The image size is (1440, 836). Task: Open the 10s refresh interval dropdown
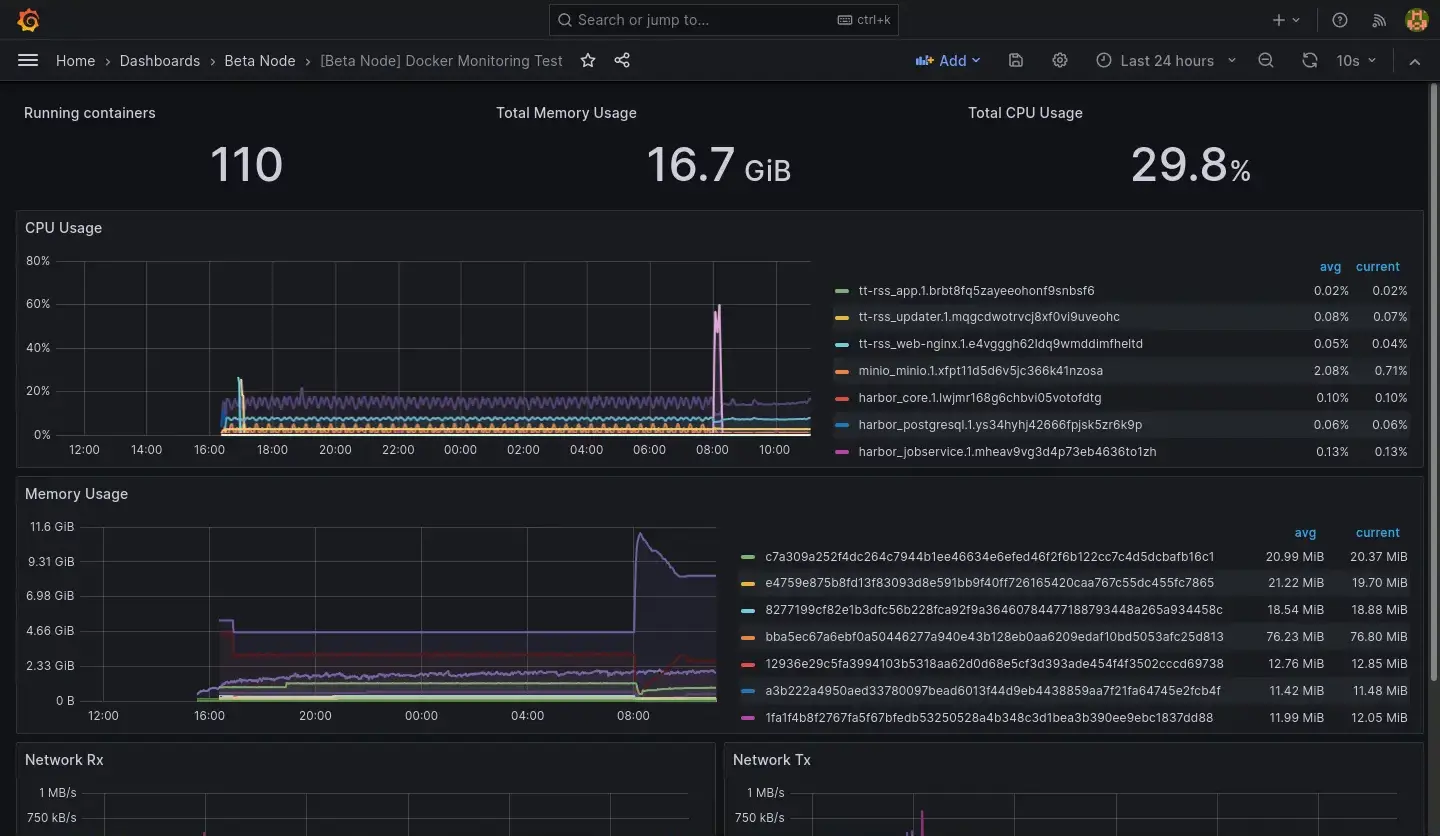click(1357, 61)
